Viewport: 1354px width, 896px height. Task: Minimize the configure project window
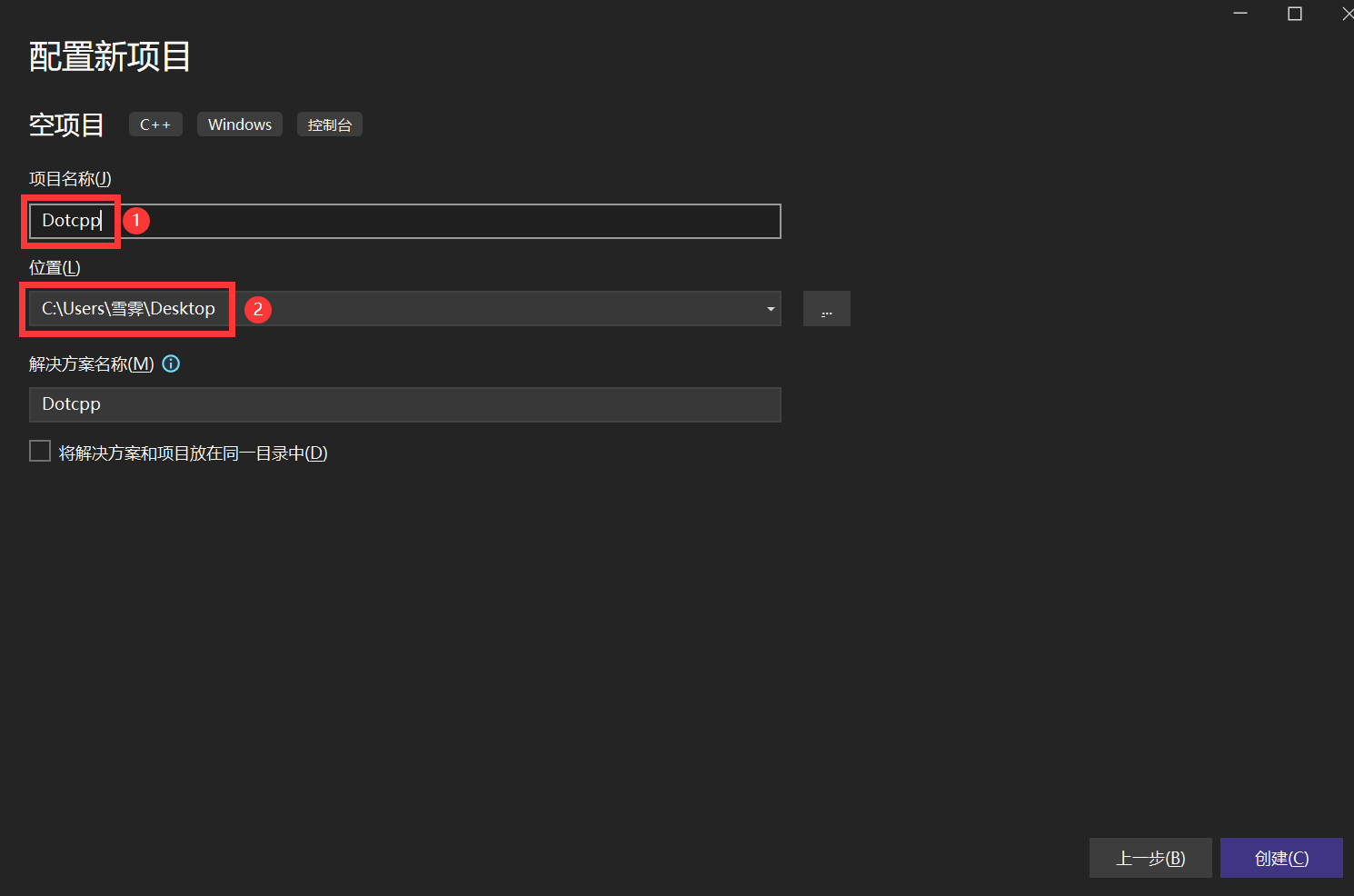click(x=1240, y=14)
